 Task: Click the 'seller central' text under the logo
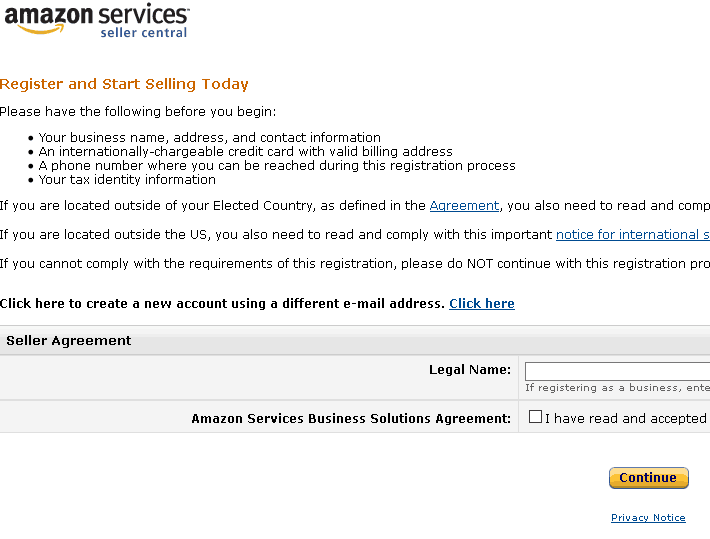[x=143, y=33]
